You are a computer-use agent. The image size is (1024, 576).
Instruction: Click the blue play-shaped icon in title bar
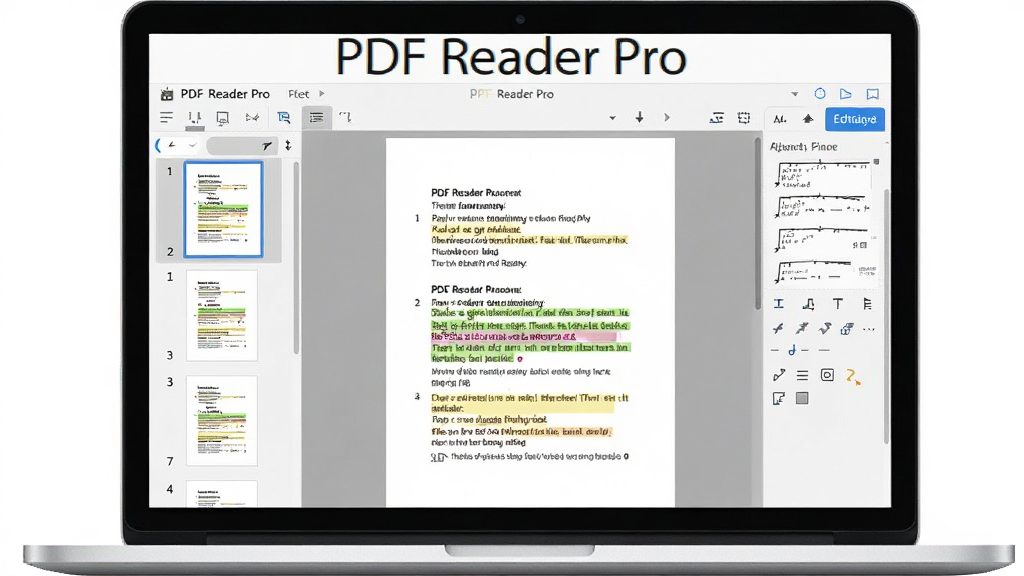click(x=846, y=94)
